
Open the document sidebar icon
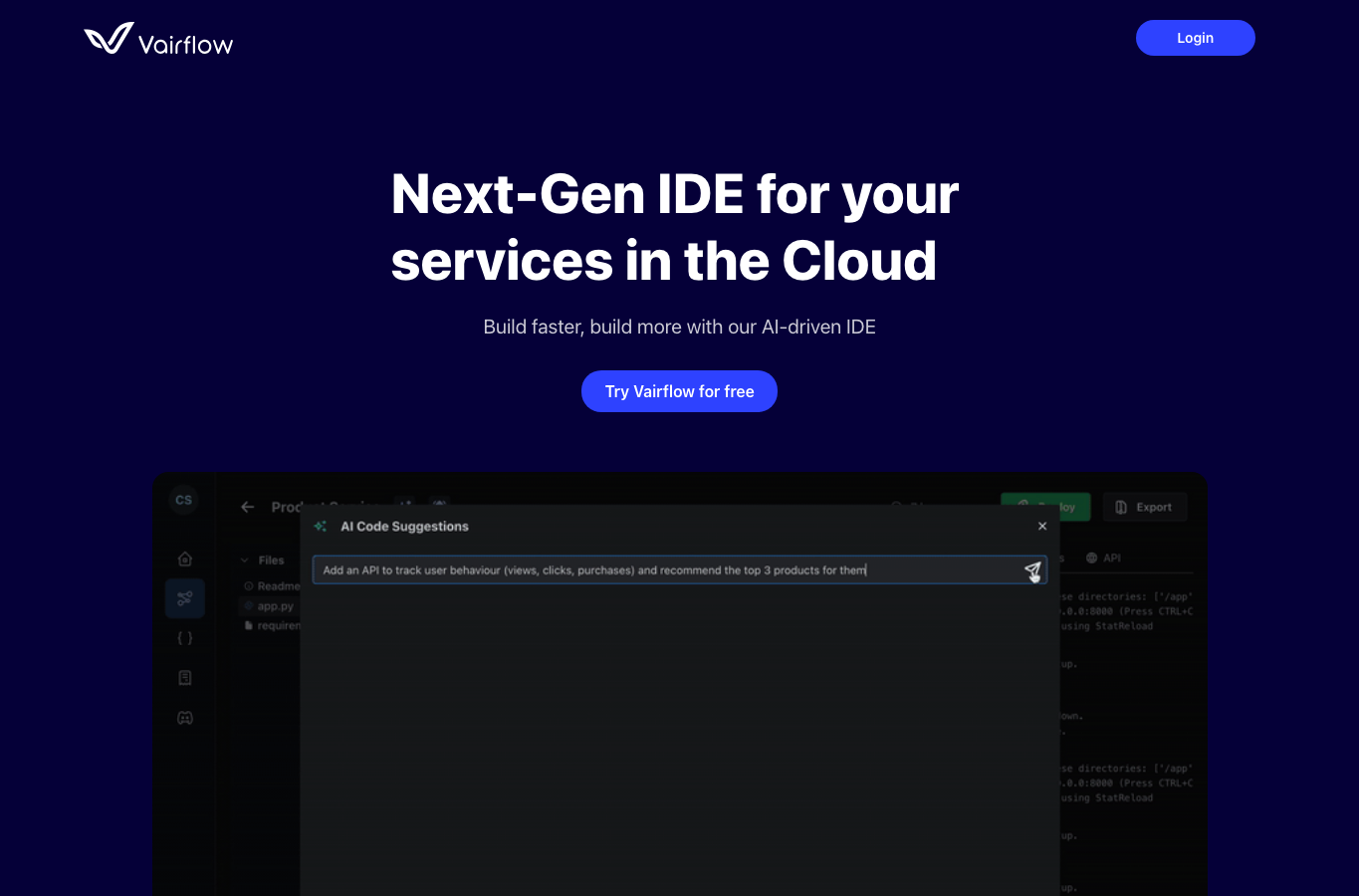185,678
